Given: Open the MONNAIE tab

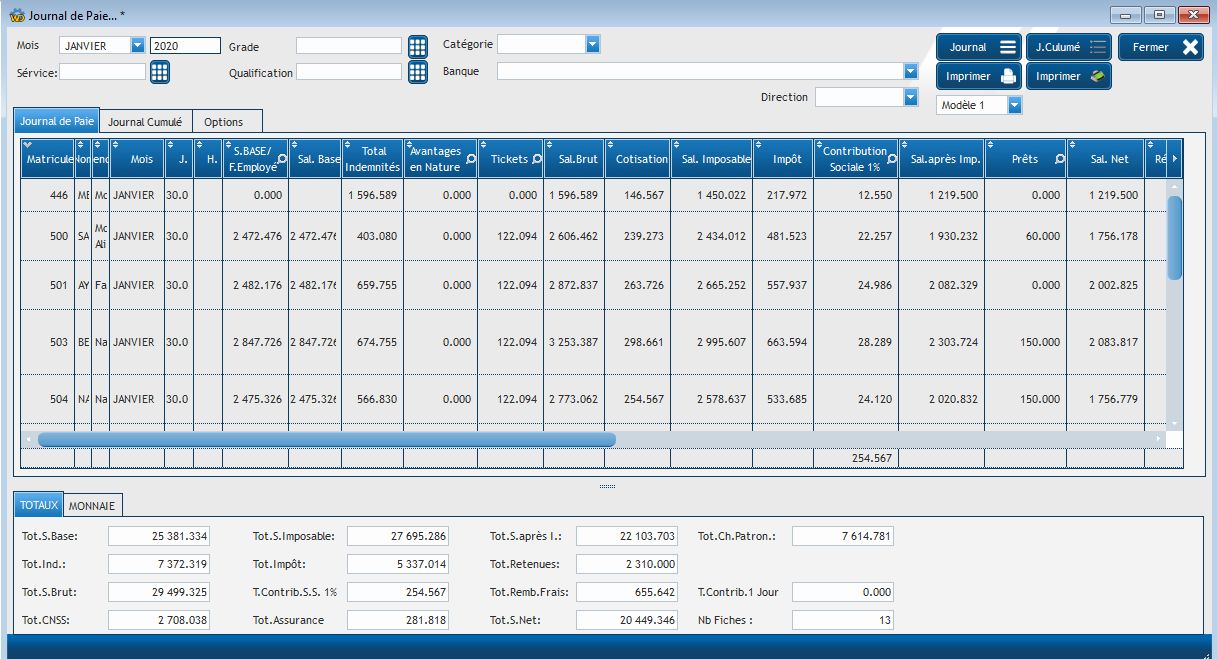Looking at the screenshot, I should (92, 506).
